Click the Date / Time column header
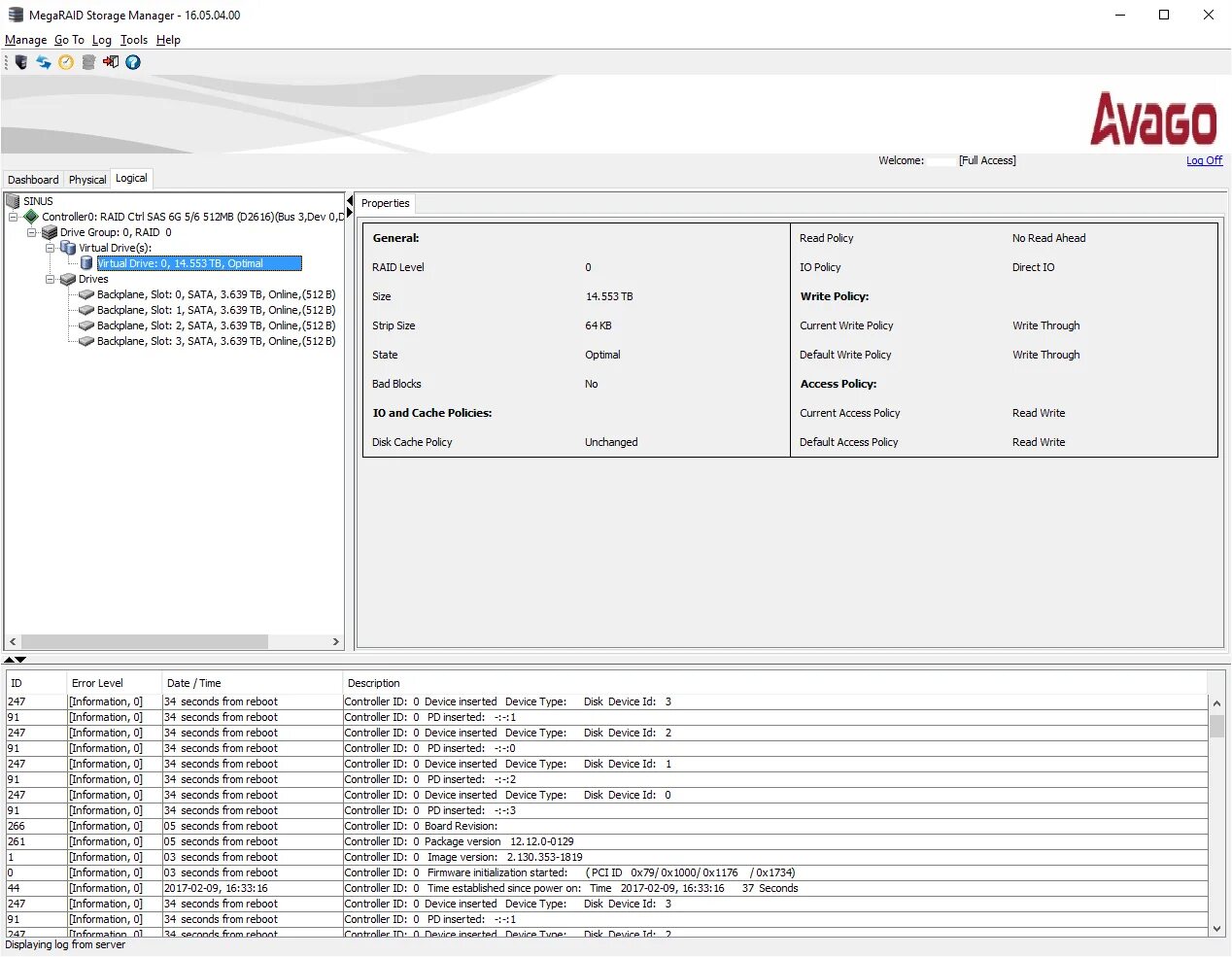The image size is (1232, 957). [x=252, y=683]
